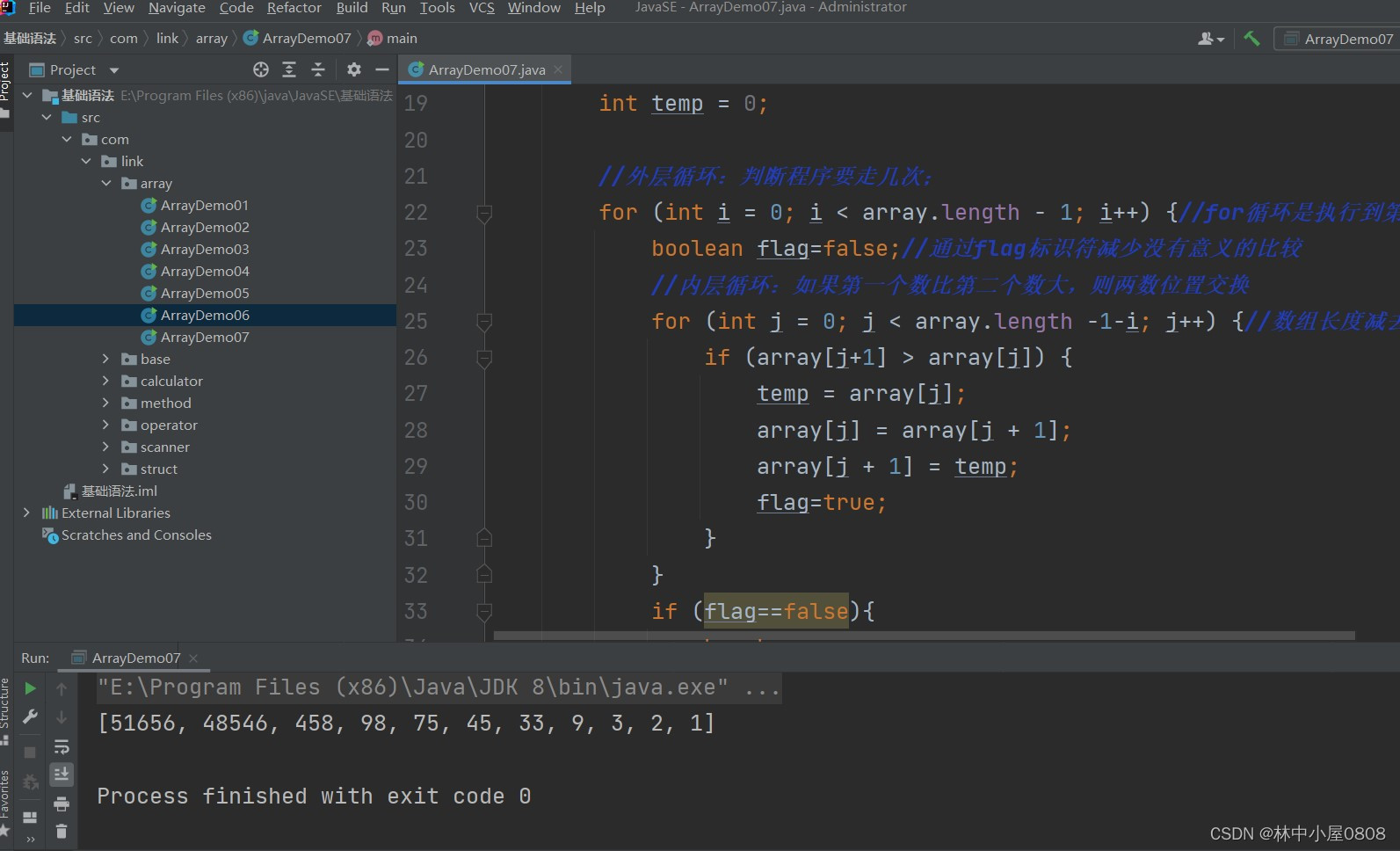Open the VCS menu
Image resolution: width=1400 pixels, height=851 pixels.
click(482, 8)
